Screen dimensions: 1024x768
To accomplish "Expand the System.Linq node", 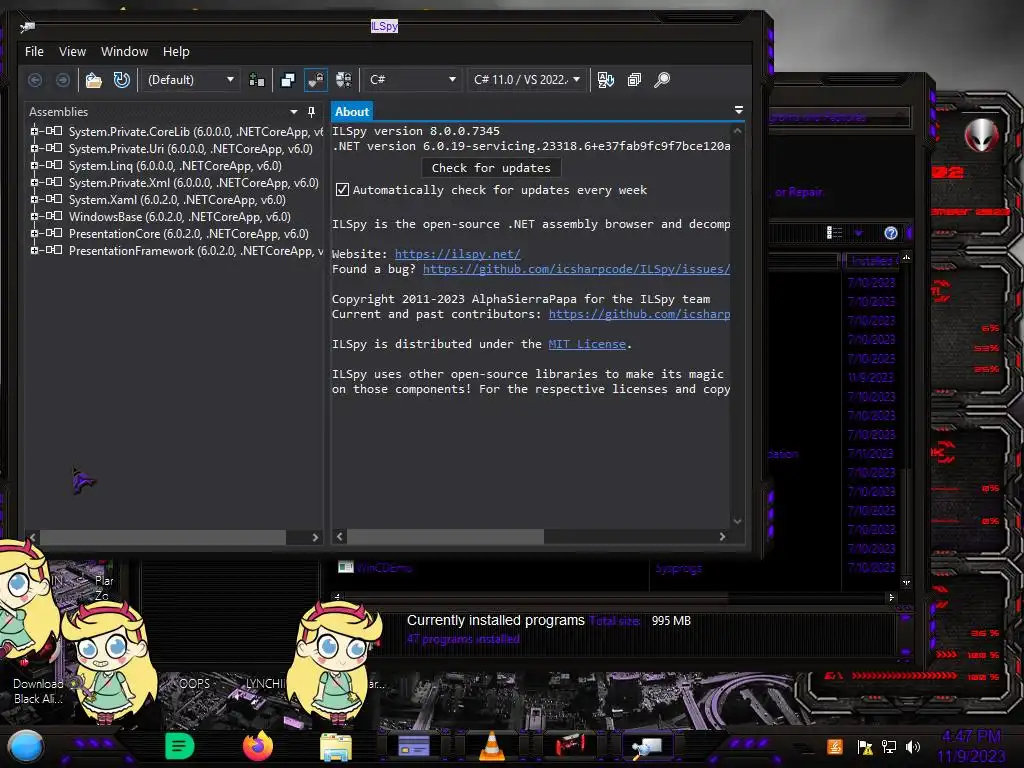I will pyautogui.click(x=34, y=165).
